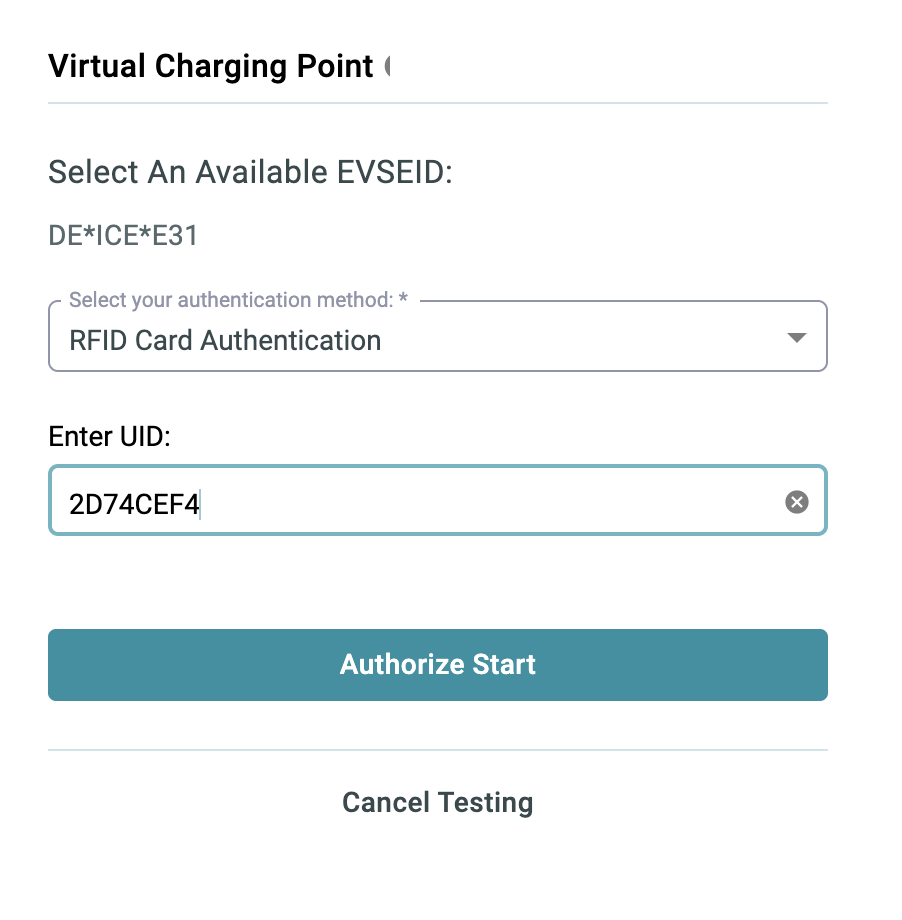This screenshot has height=920, width=902.
Task: Click the 'Enter UID:' label
Action: [109, 436]
